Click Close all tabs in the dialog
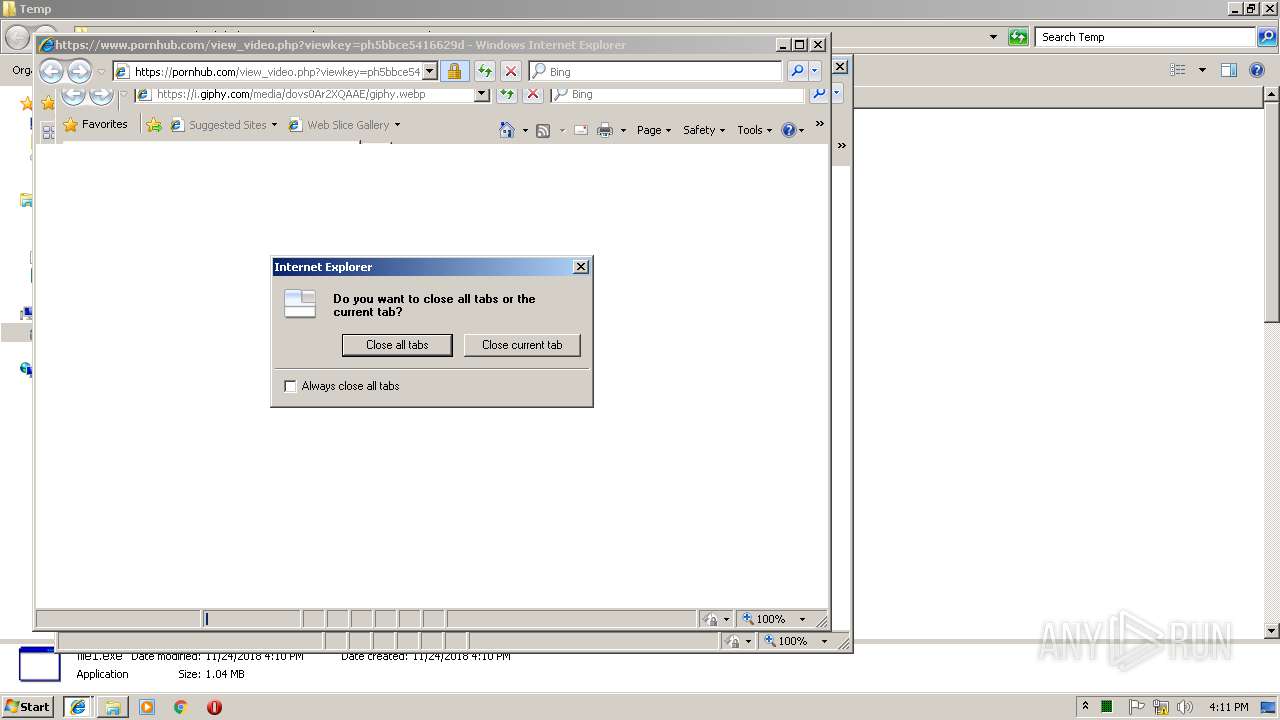Screen dimensions: 1280x720 pyautogui.click(x=397, y=345)
